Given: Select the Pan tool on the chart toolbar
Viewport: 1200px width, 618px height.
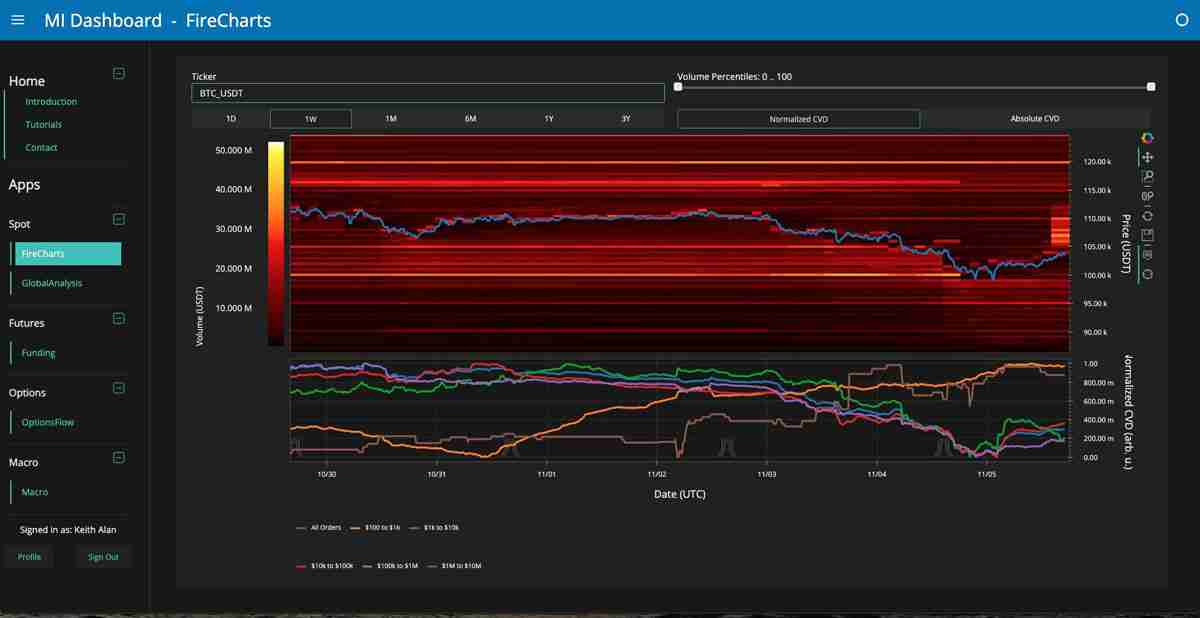Looking at the screenshot, I should 1147,157.
